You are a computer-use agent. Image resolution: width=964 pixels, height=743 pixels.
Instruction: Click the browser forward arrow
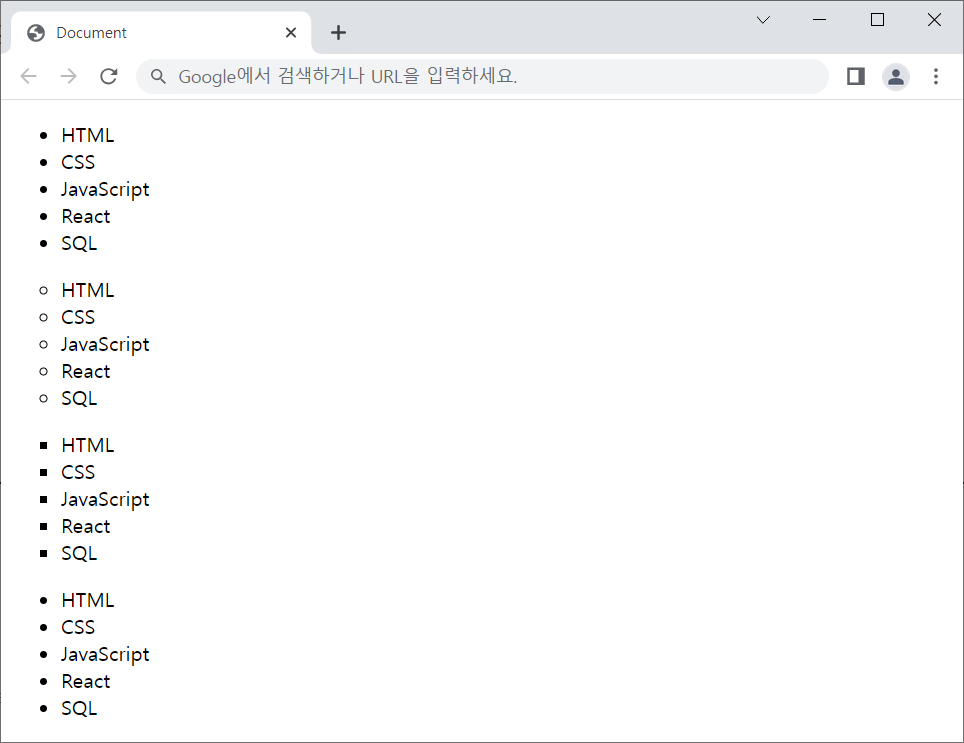[x=68, y=76]
